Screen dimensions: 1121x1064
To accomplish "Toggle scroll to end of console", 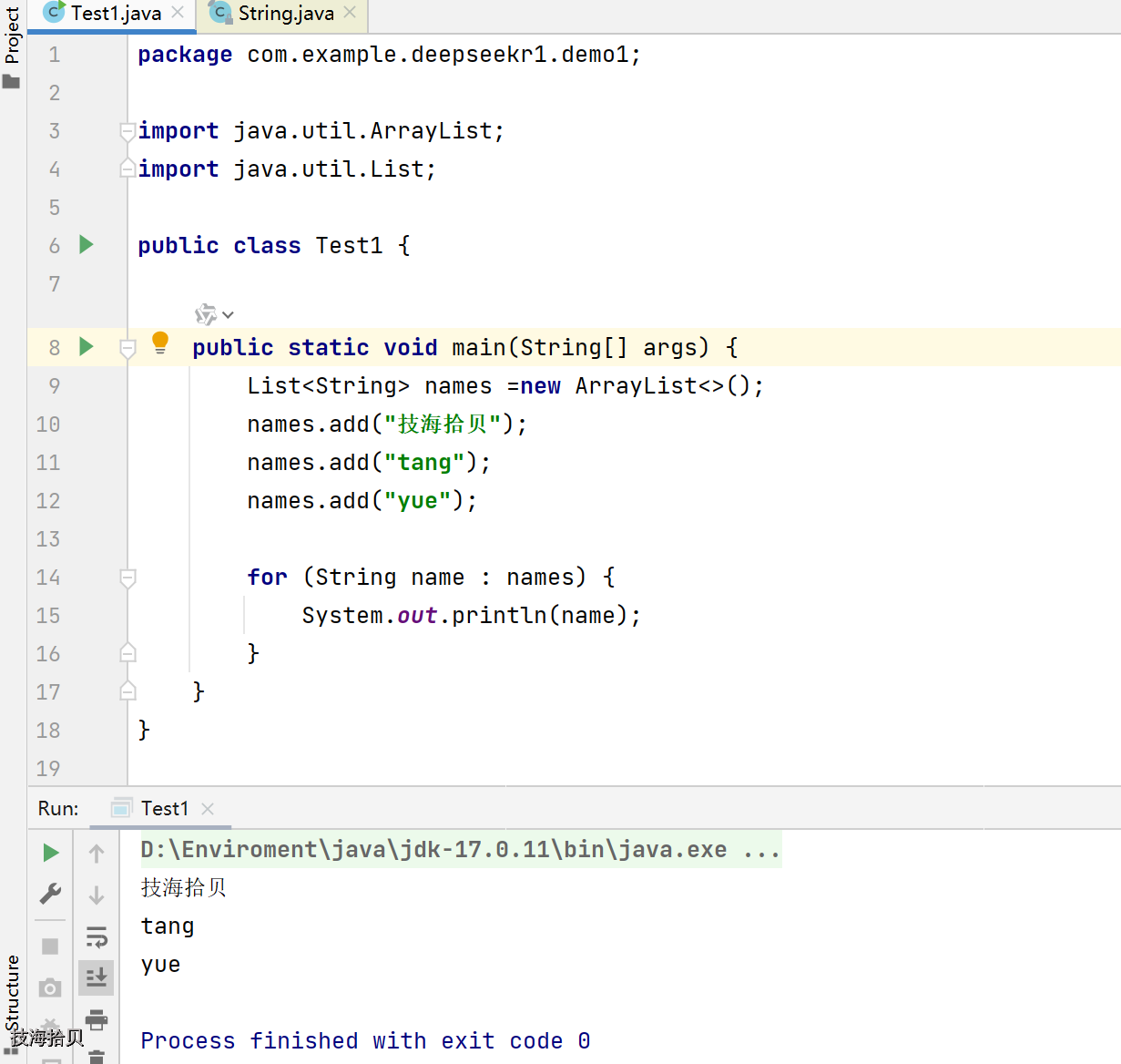I will (97, 977).
